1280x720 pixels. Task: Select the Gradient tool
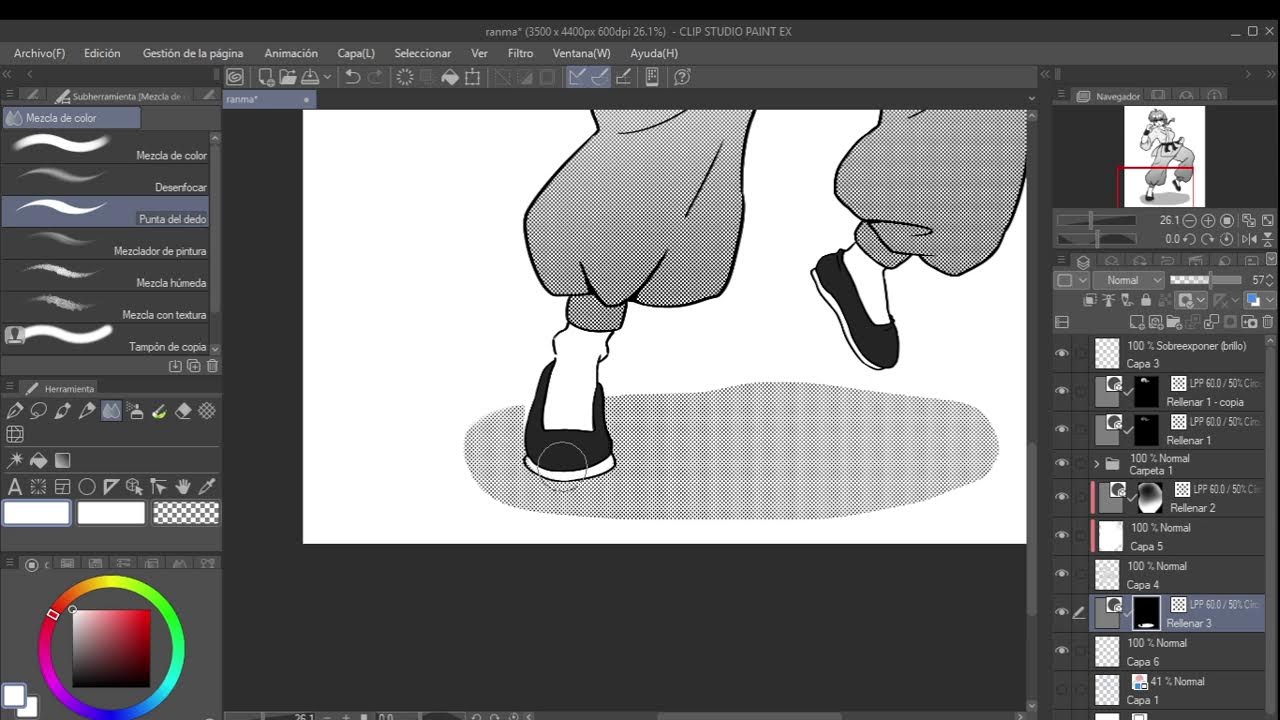pos(63,460)
